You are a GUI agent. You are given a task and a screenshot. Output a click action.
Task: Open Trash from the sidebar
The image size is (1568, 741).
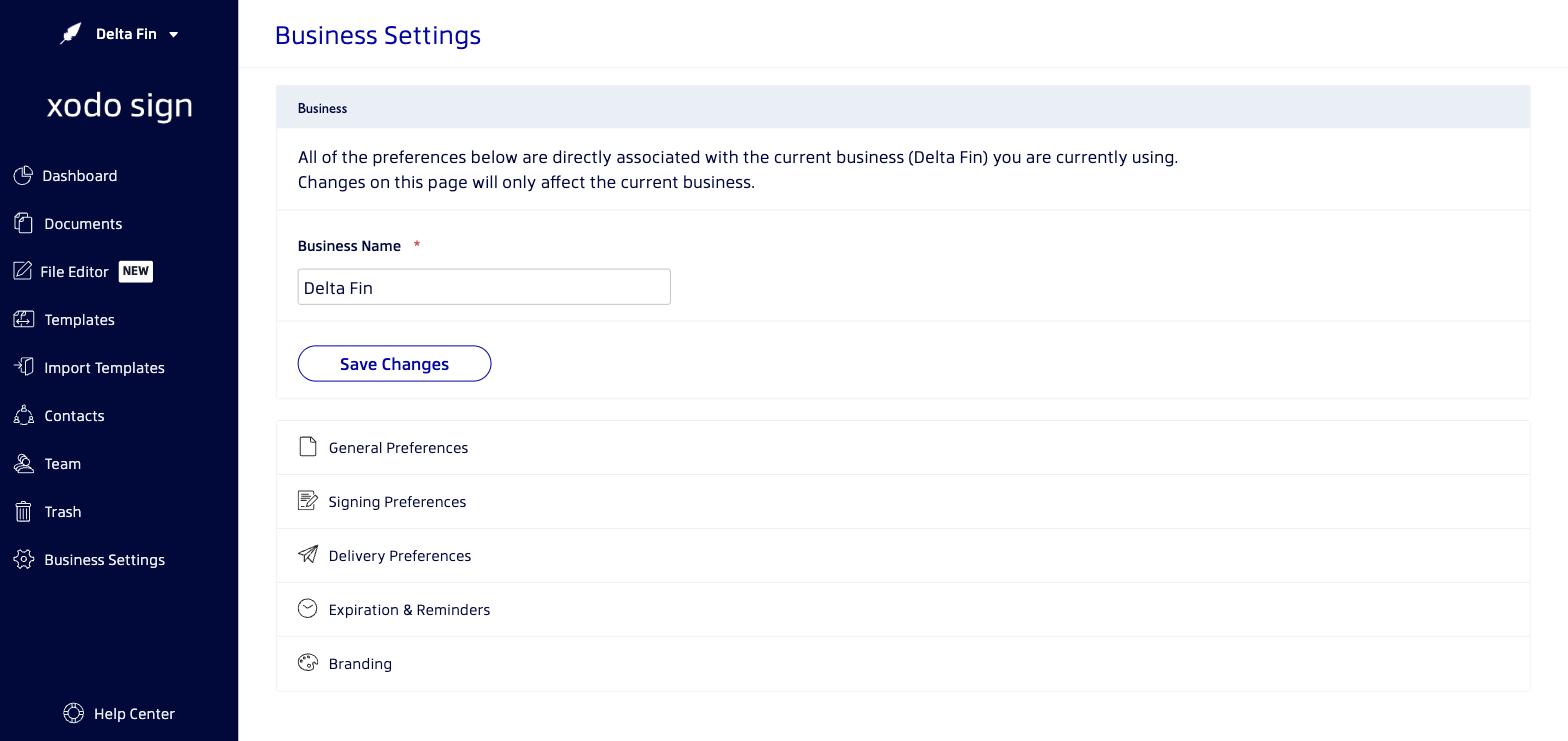pyautogui.click(x=62, y=512)
